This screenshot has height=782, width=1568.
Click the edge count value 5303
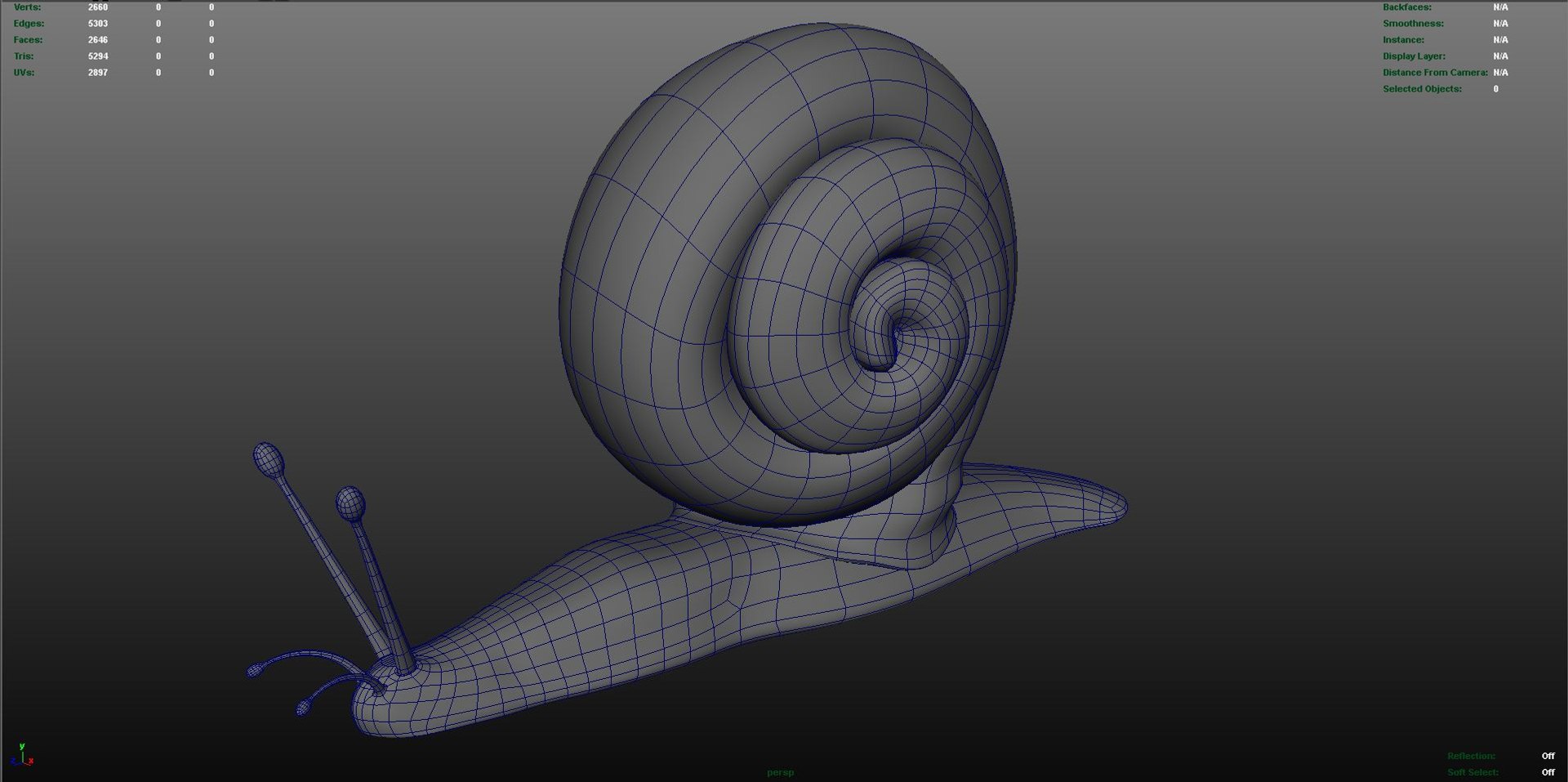pyautogui.click(x=98, y=24)
